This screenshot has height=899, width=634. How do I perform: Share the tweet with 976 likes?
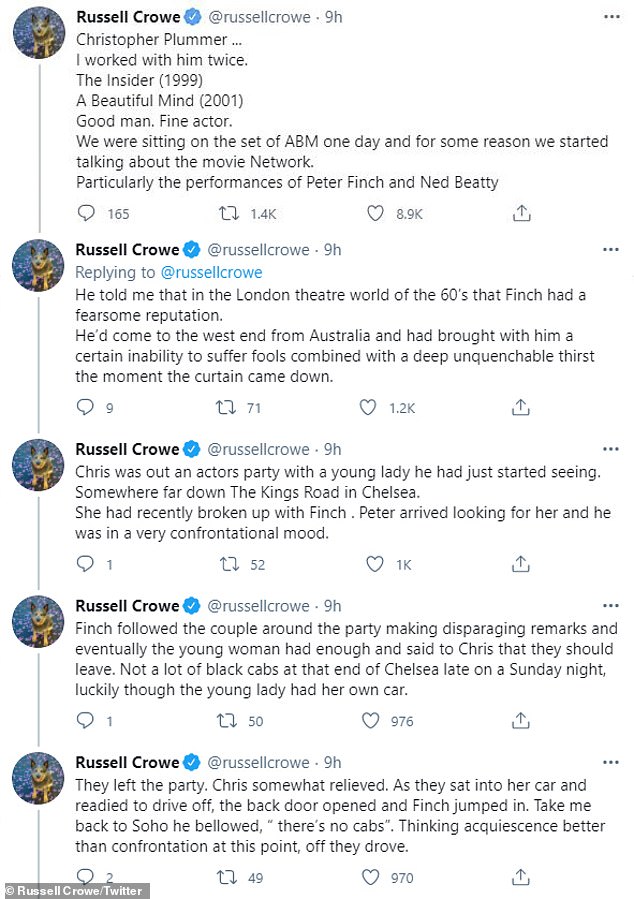point(520,720)
